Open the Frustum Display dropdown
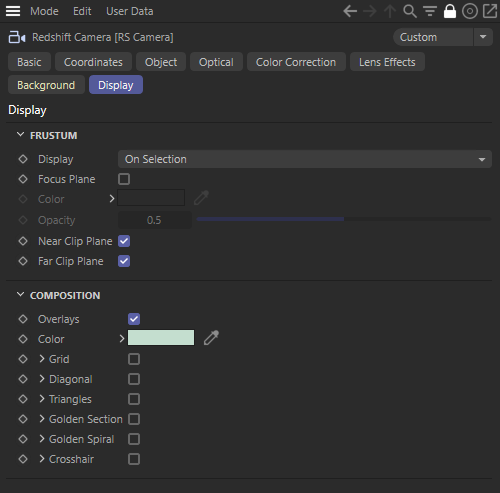 click(305, 159)
